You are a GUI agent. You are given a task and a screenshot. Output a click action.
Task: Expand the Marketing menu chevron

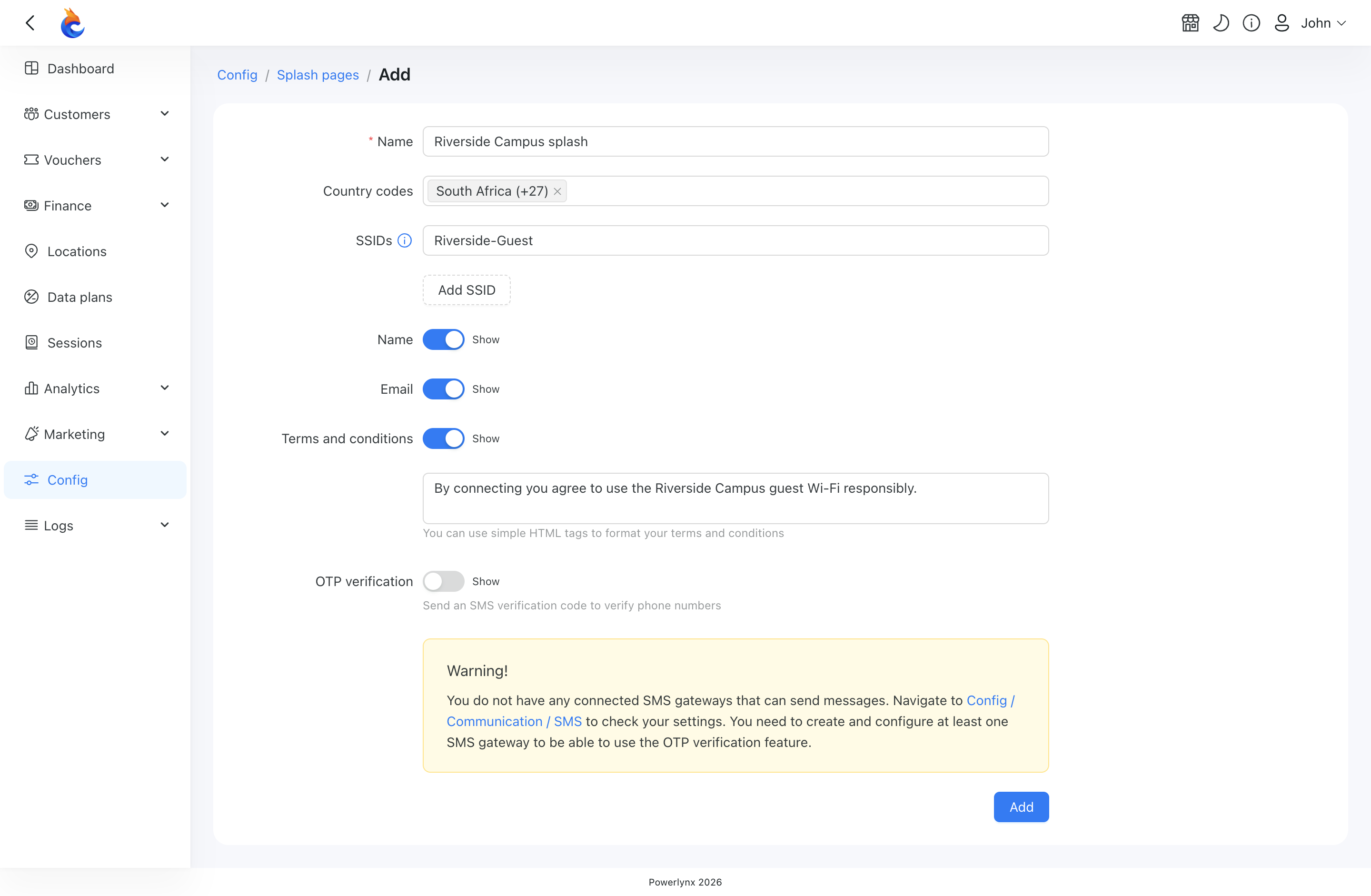pyautogui.click(x=165, y=434)
